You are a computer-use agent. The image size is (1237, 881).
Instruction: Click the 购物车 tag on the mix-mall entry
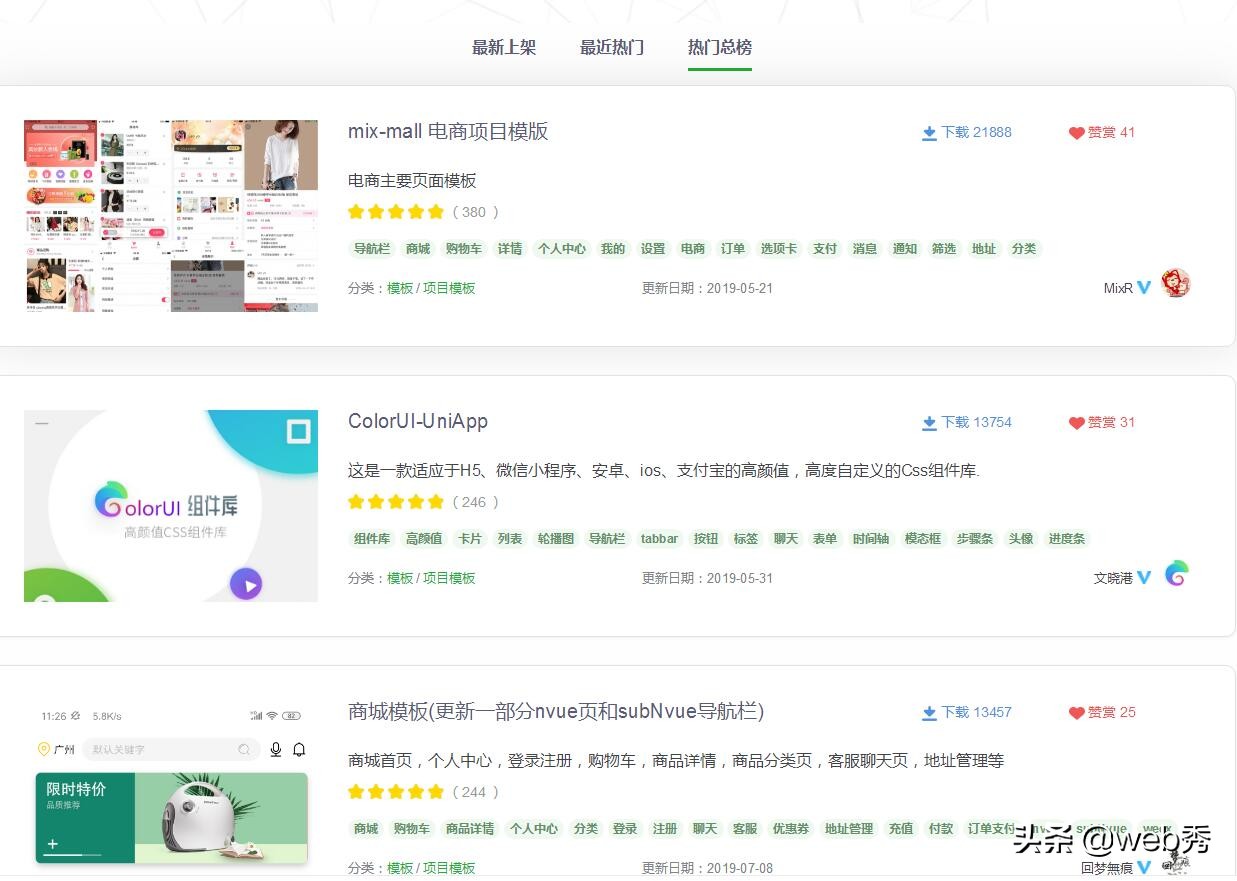click(x=463, y=248)
